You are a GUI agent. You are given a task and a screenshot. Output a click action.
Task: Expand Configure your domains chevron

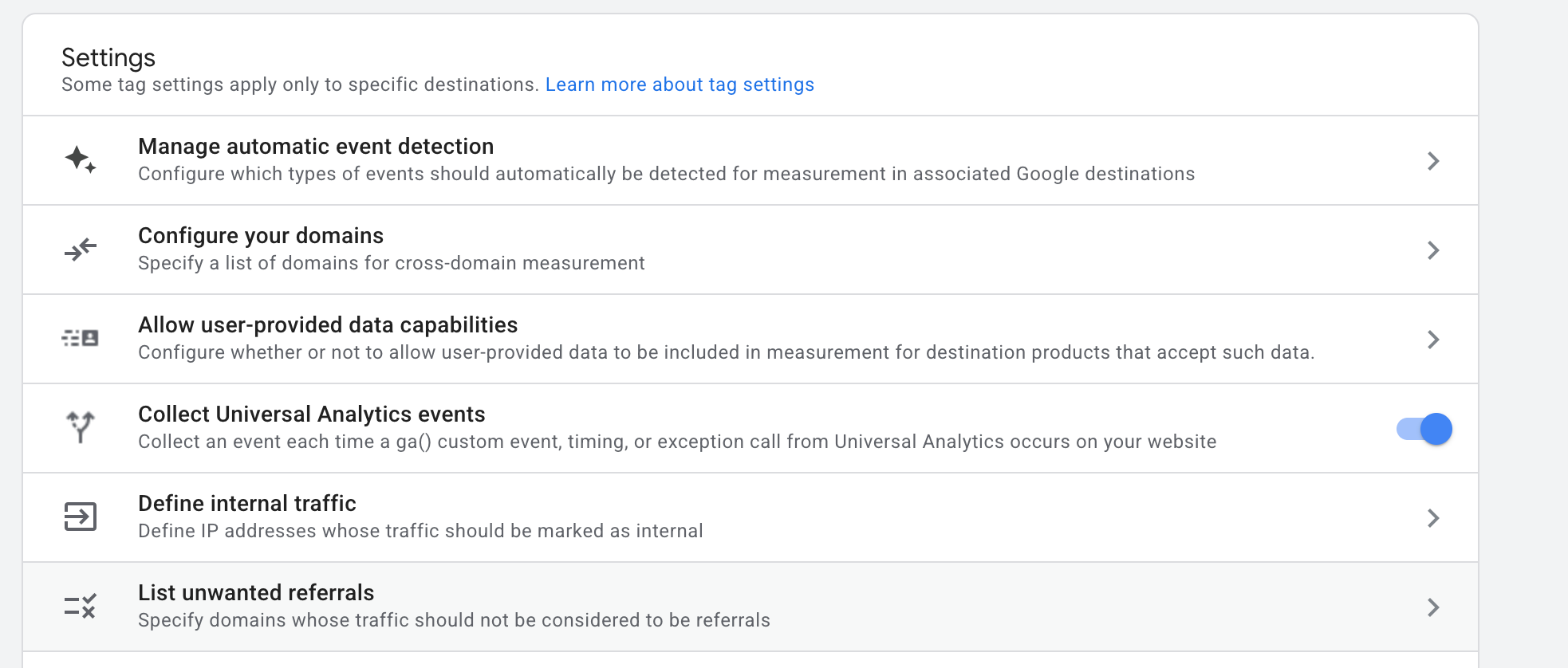pos(1433,250)
